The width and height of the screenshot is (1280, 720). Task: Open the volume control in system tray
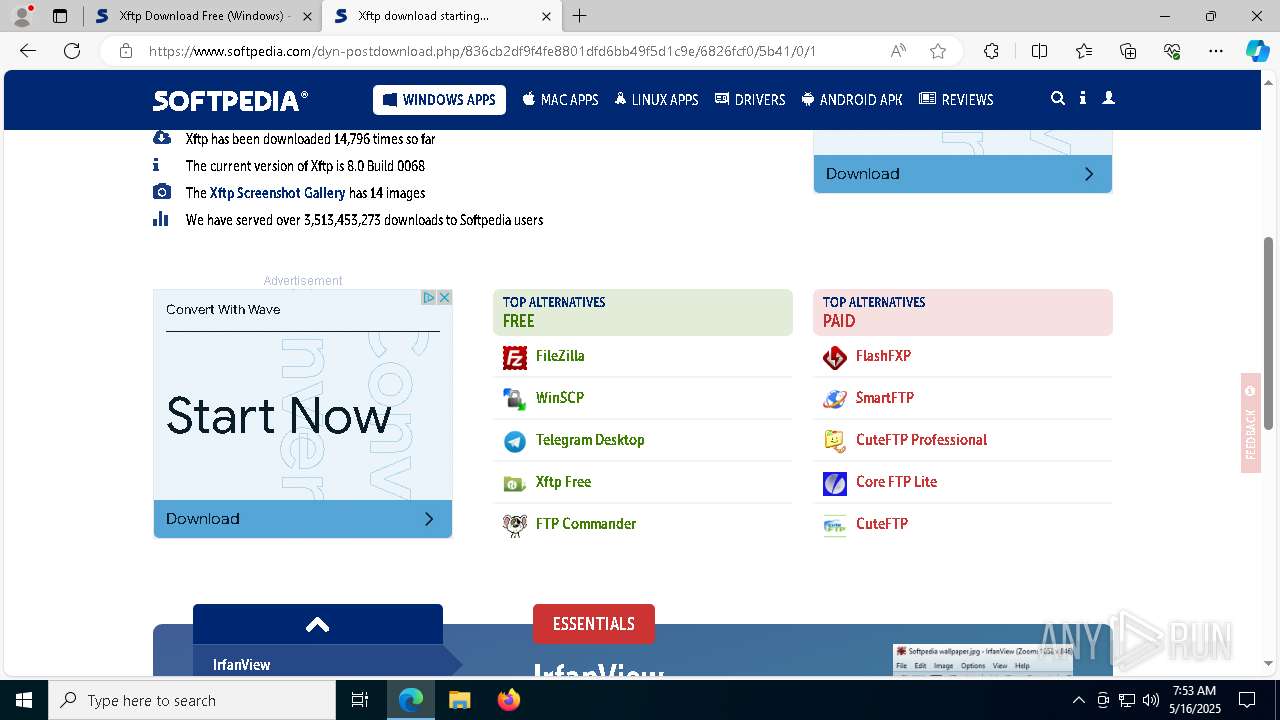pyautogui.click(x=1151, y=700)
